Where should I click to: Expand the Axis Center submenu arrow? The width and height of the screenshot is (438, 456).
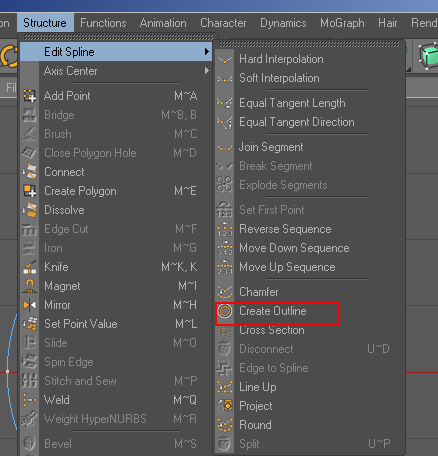tap(207, 71)
